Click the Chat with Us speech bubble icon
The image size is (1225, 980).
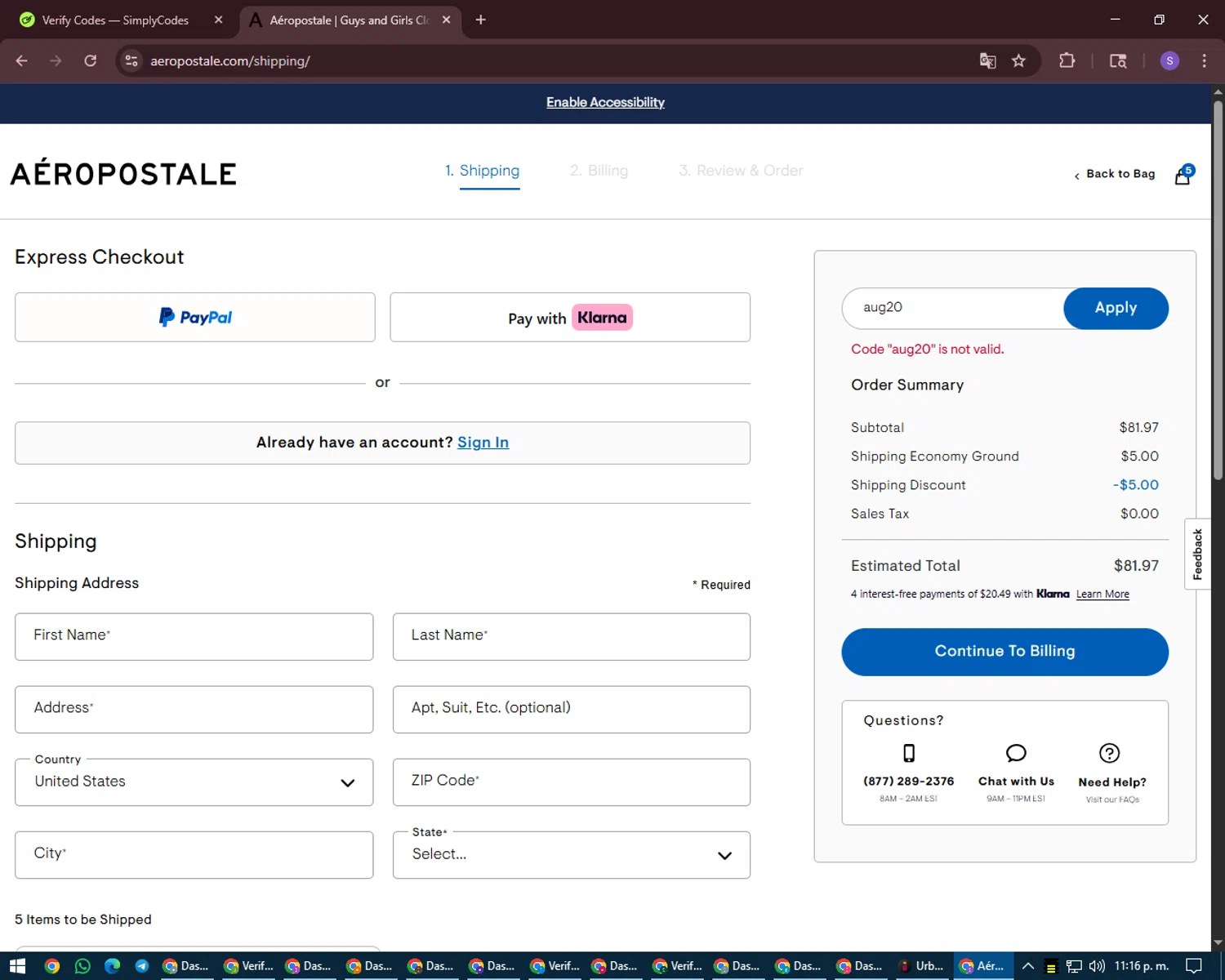pyautogui.click(x=1016, y=753)
